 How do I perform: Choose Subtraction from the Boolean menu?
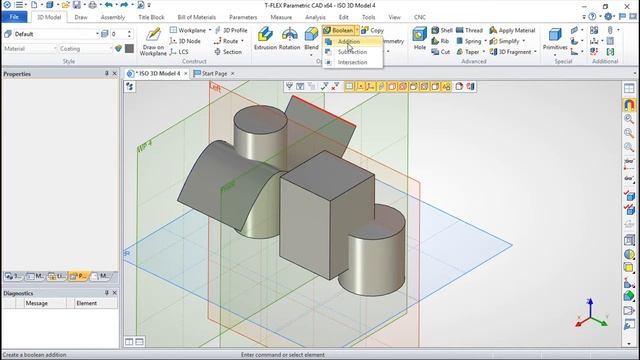coord(353,52)
